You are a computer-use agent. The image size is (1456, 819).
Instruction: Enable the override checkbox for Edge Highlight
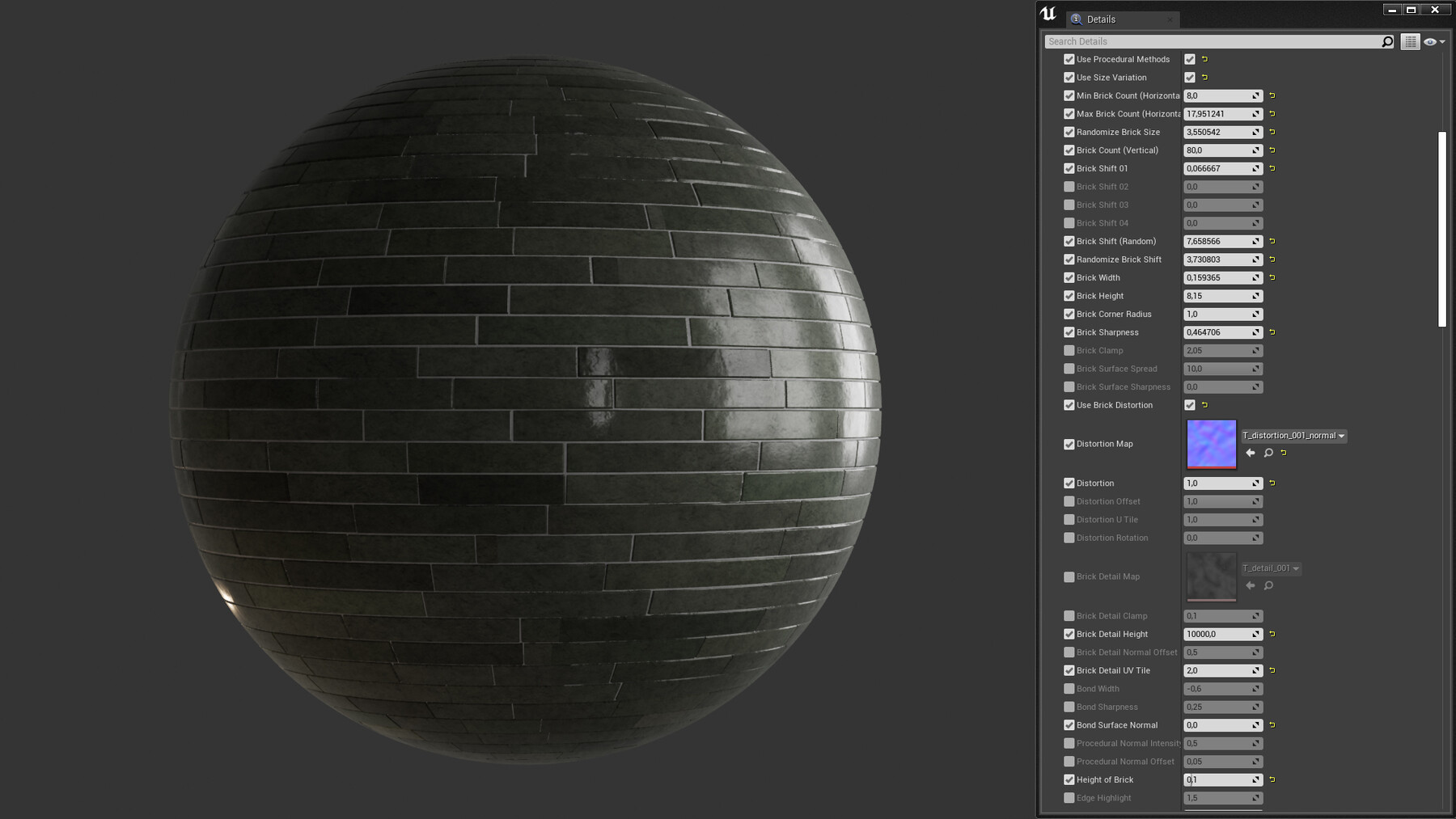click(1069, 798)
